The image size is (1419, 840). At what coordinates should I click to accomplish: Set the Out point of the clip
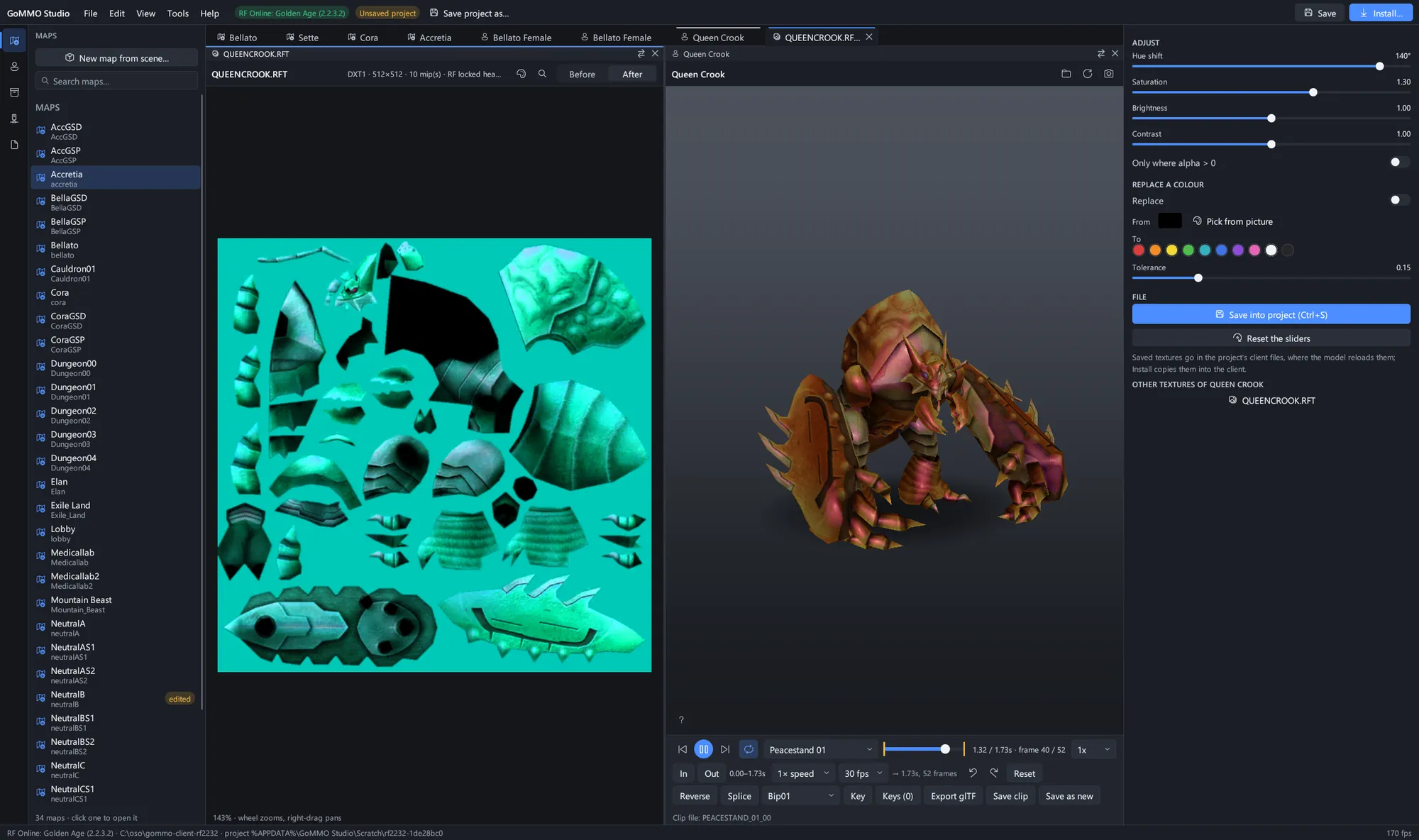coord(712,773)
